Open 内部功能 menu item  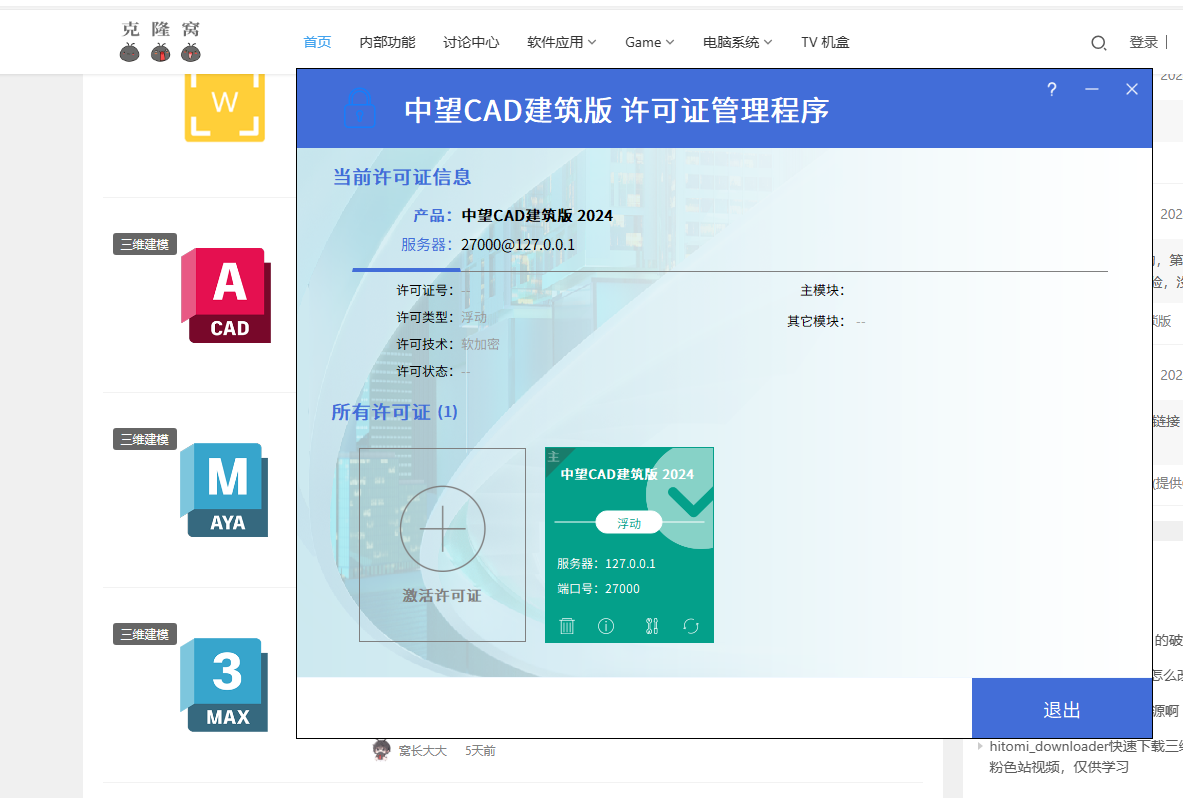387,42
